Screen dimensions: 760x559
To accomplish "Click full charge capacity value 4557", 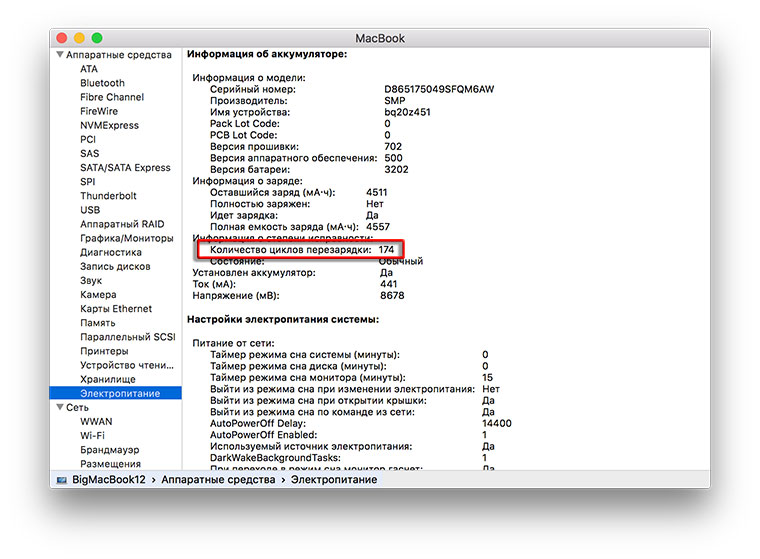I will pos(378,227).
